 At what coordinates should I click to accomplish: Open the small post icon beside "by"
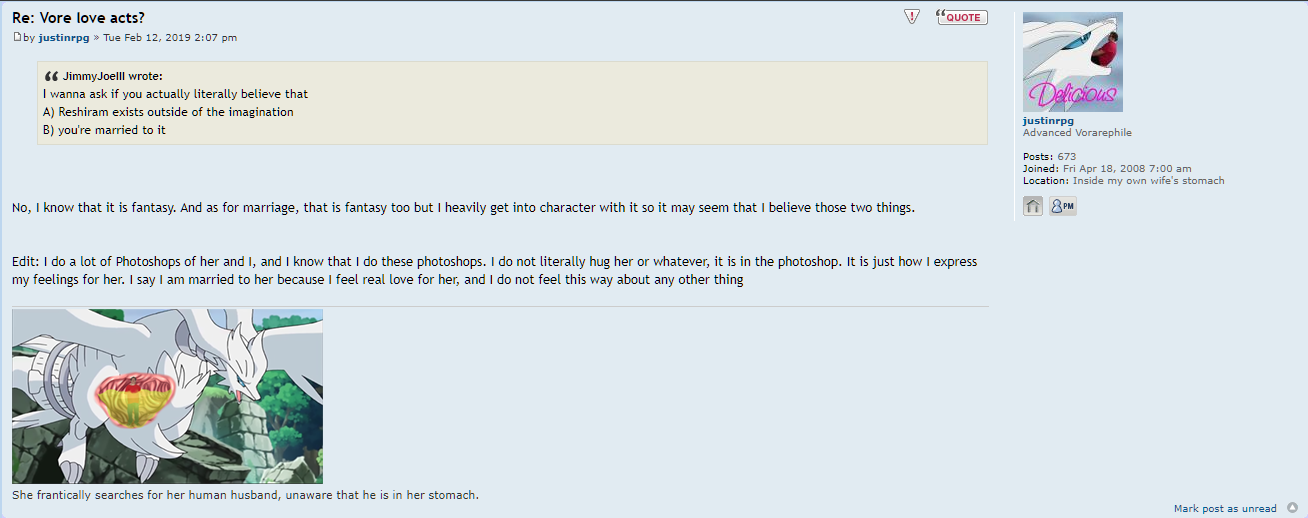click(x=17, y=37)
